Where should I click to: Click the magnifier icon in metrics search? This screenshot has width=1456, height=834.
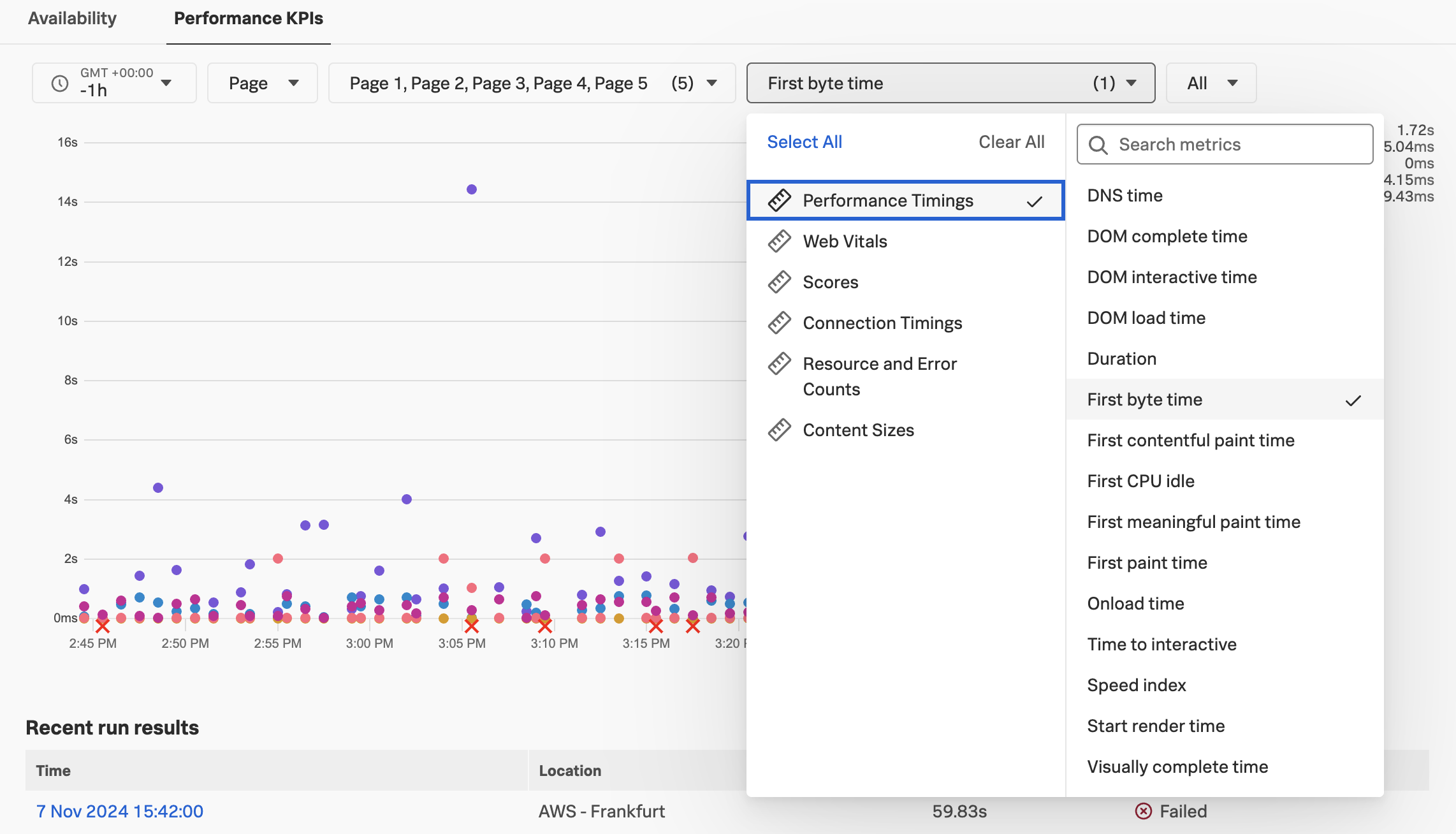(1098, 145)
